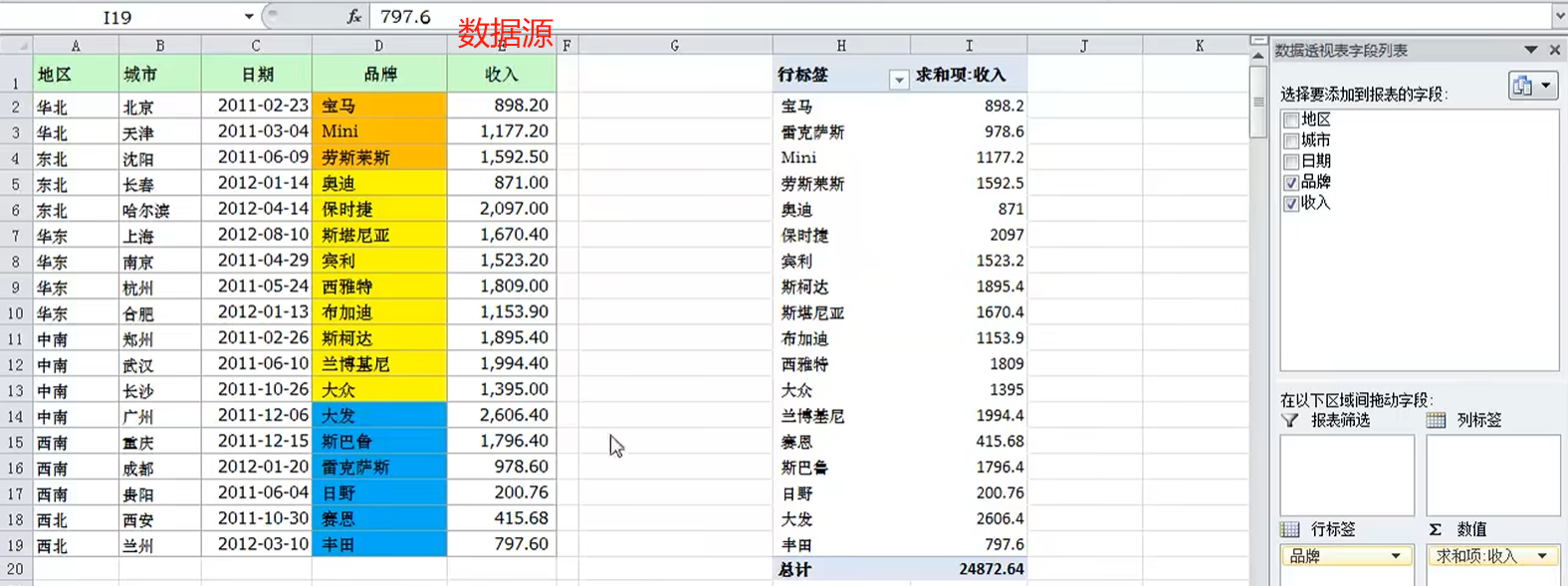Click the income cell 2,606.40

click(502, 416)
